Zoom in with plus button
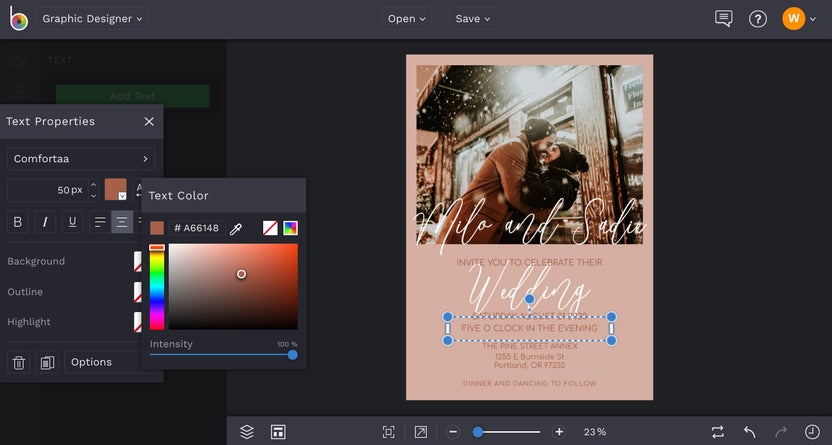This screenshot has width=832, height=445. [559, 432]
